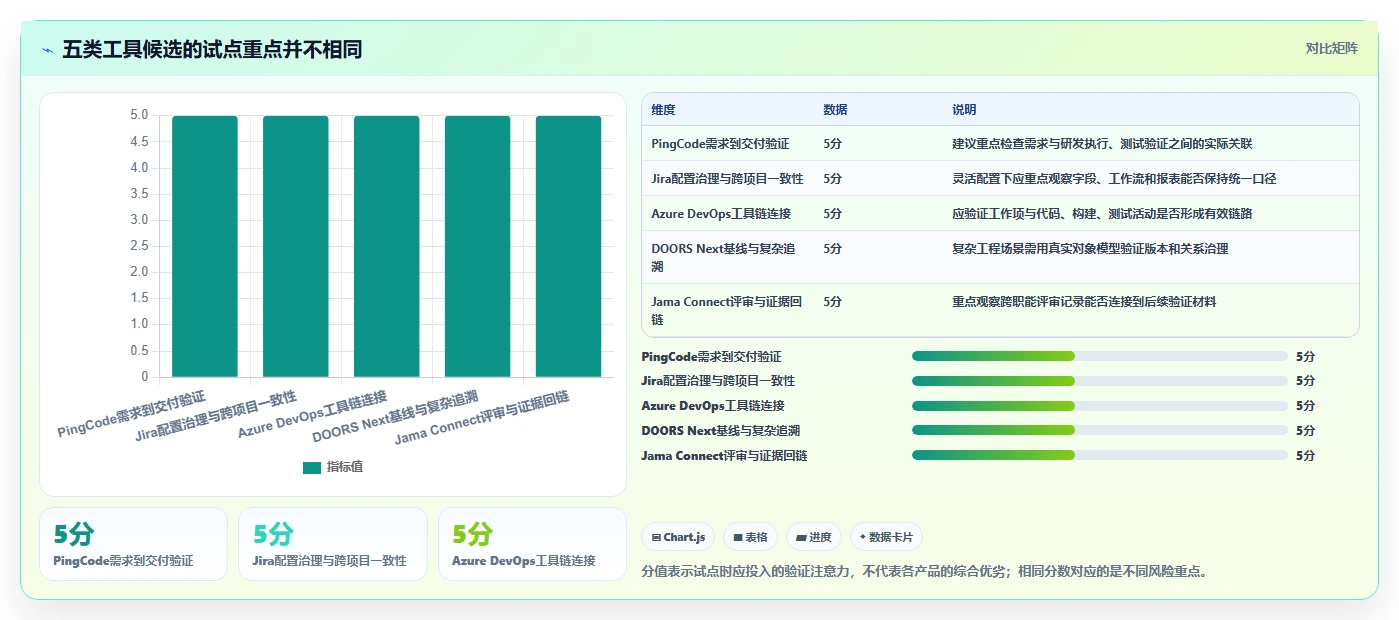This screenshot has height=620, width=1399.
Task: Select the 进度 chip
Action: tap(814, 537)
